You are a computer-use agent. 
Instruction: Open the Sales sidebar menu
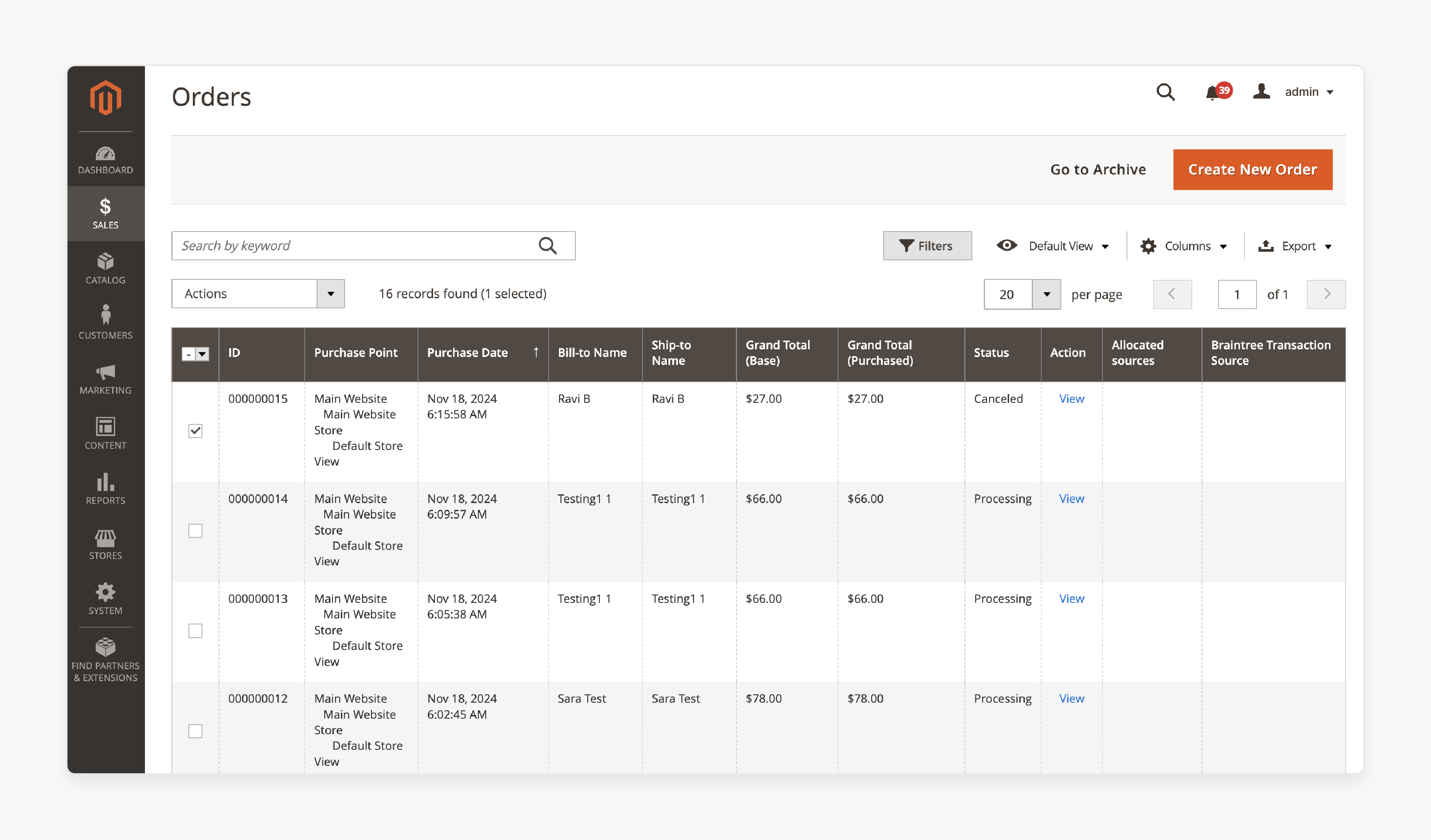[106, 214]
